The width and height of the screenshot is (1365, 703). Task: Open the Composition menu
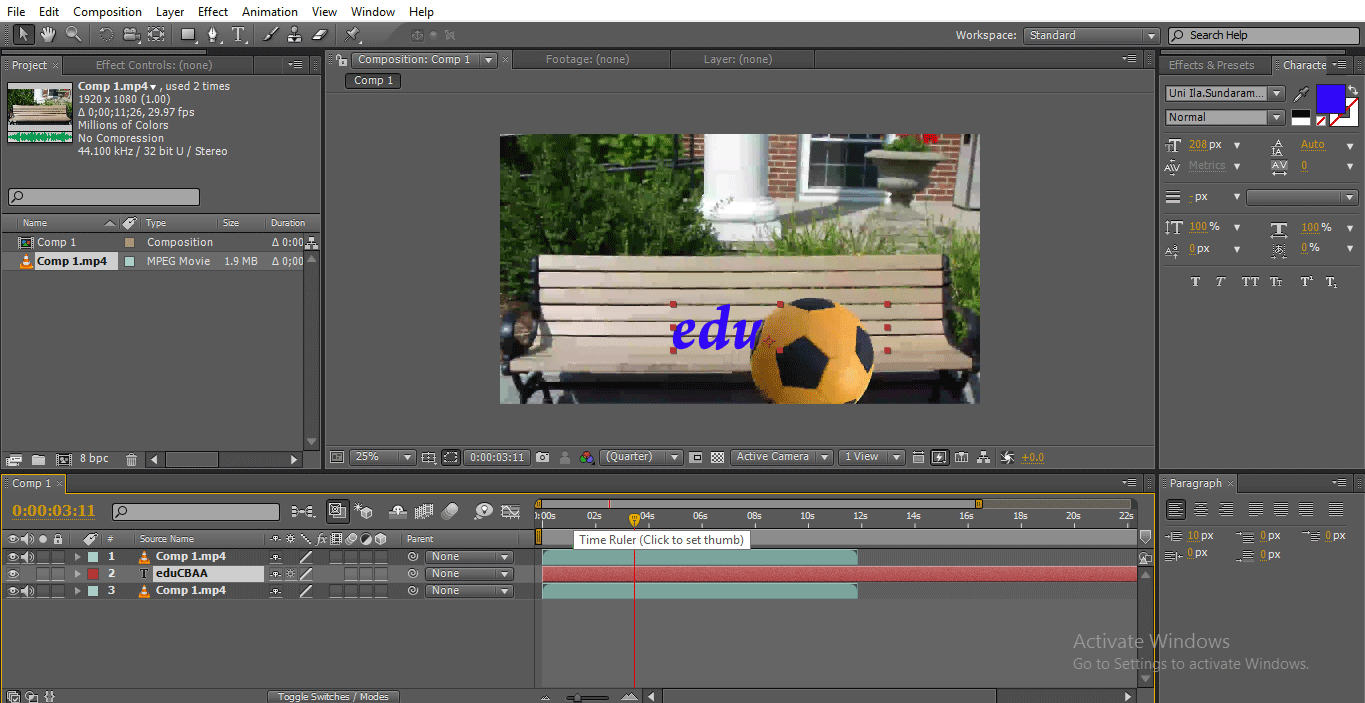pos(107,12)
